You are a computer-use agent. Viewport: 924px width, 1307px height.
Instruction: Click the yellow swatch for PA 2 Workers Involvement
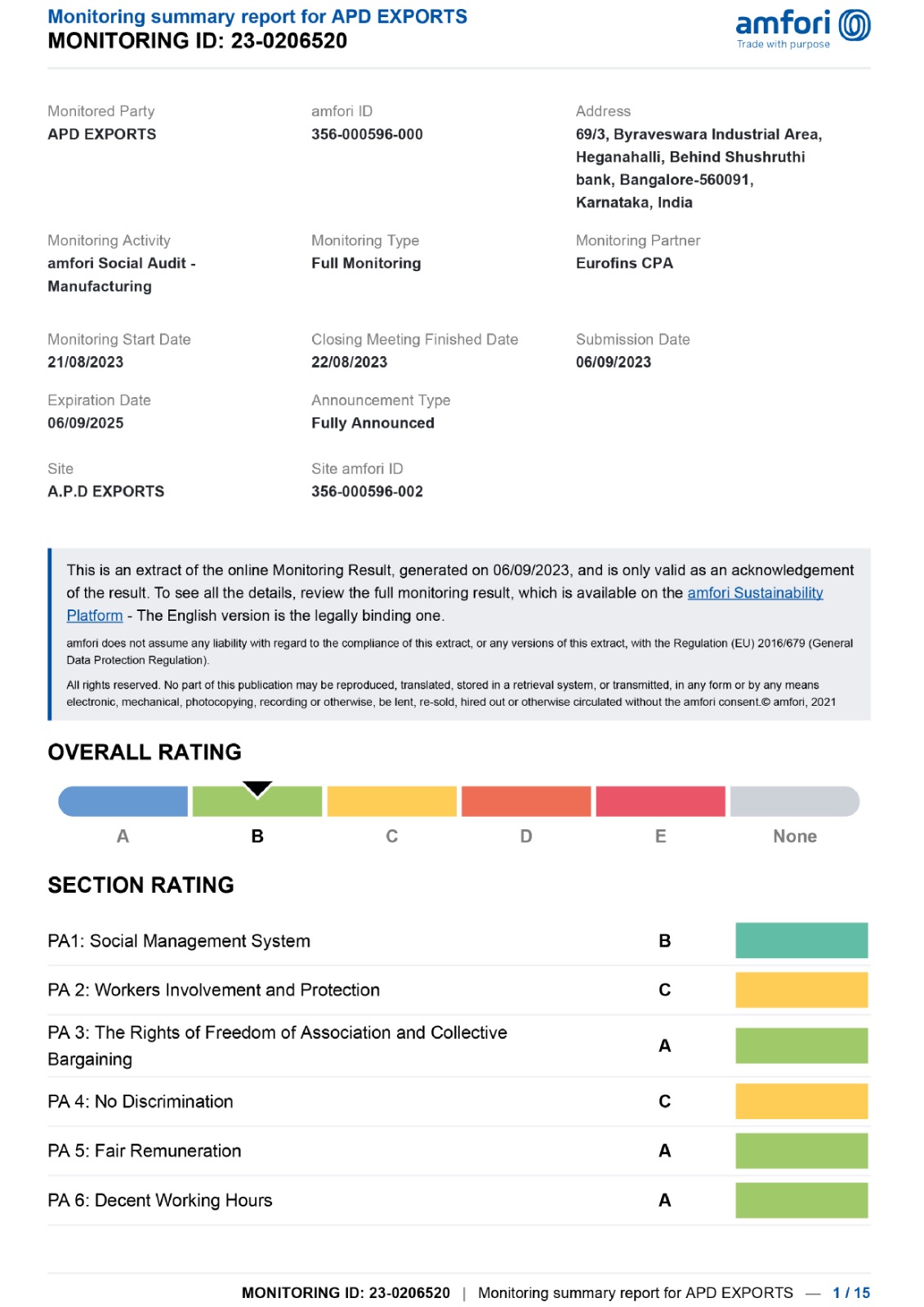[x=801, y=990]
